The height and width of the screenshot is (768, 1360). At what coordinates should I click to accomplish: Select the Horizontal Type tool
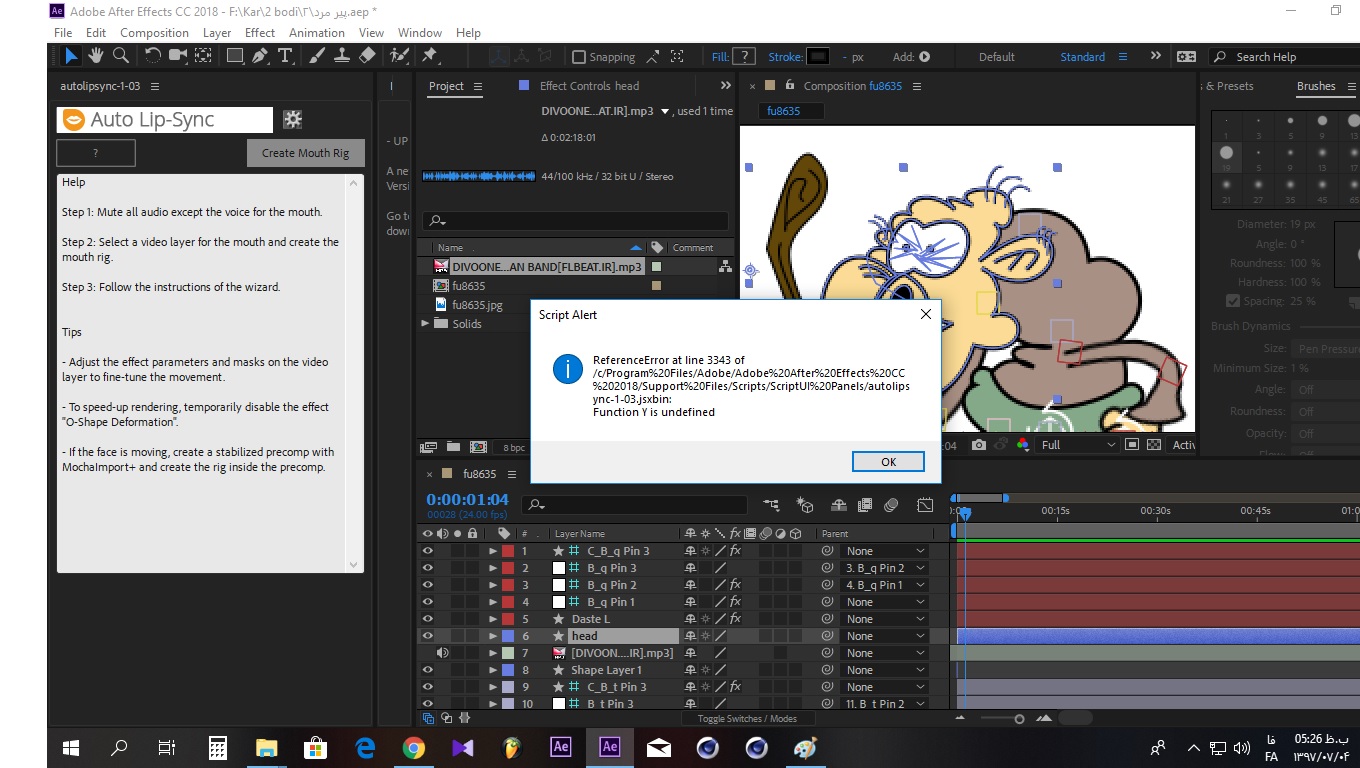[285, 56]
